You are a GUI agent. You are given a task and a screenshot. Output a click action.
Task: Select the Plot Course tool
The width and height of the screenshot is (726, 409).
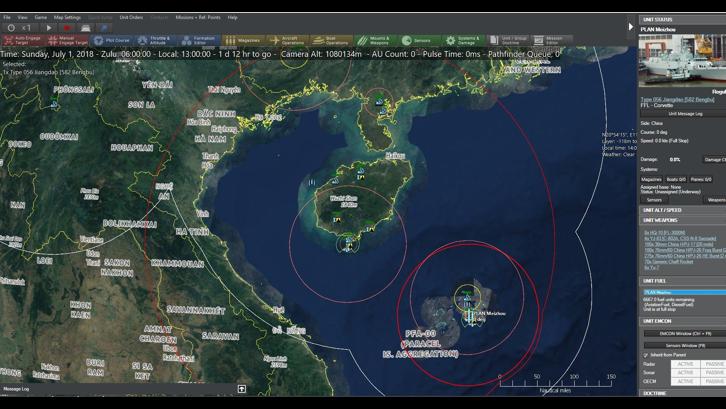pyautogui.click(x=112, y=40)
